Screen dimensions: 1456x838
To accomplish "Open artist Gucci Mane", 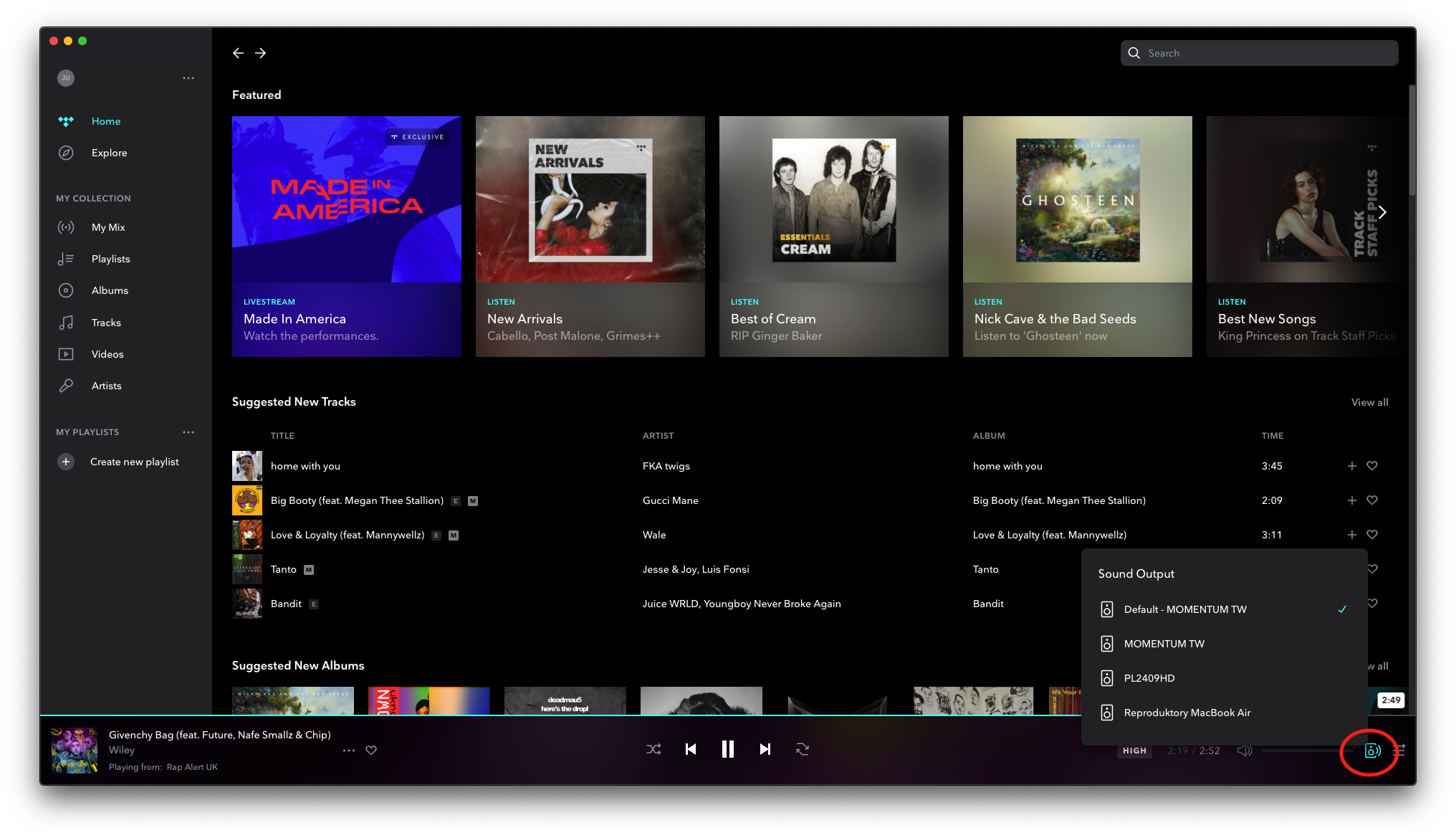I will pos(670,500).
